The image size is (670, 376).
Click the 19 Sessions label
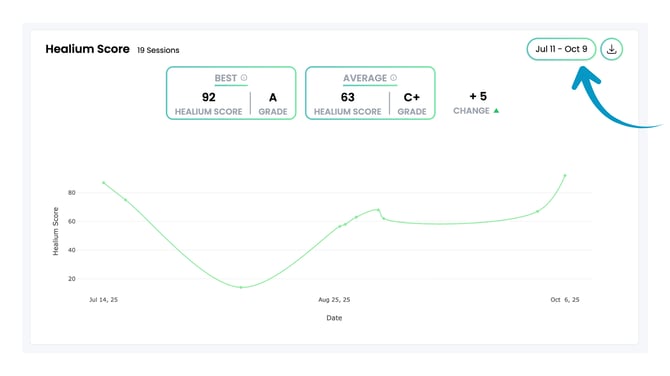point(158,50)
